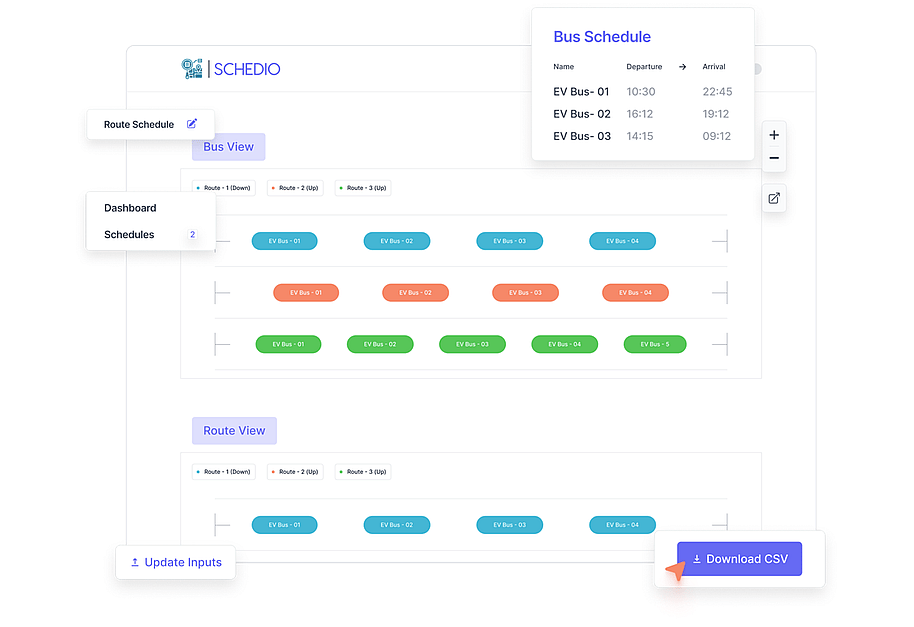Select EV Bus- 02 row in Bus Schedule
The image size is (914, 627).
coord(642,114)
